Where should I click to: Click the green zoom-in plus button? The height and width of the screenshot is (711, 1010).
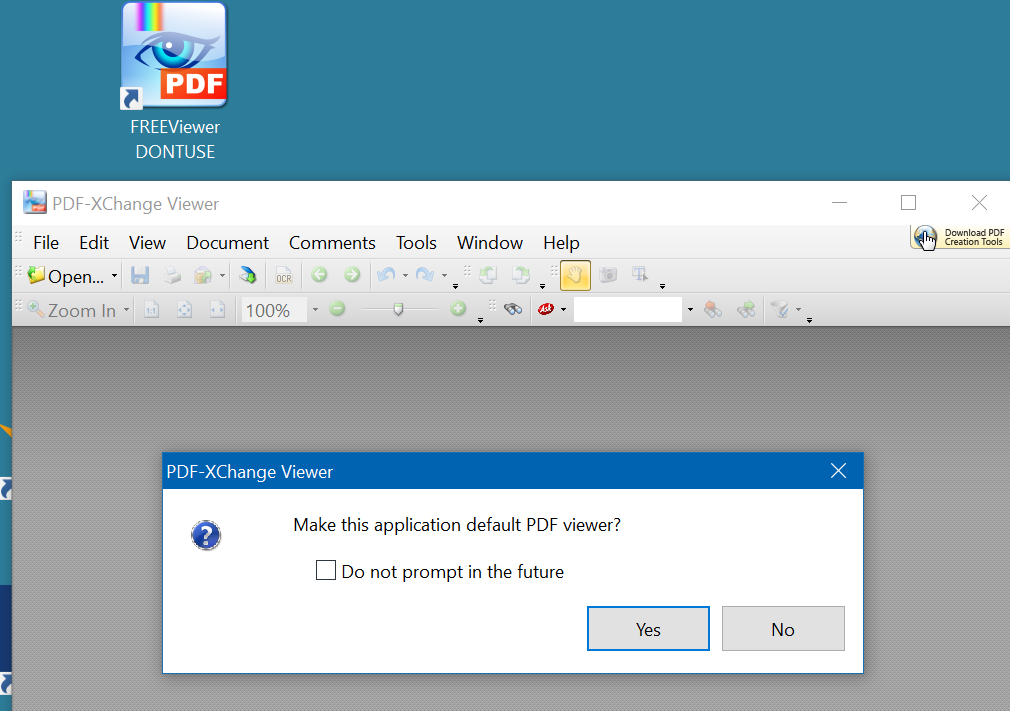(458, 310)
